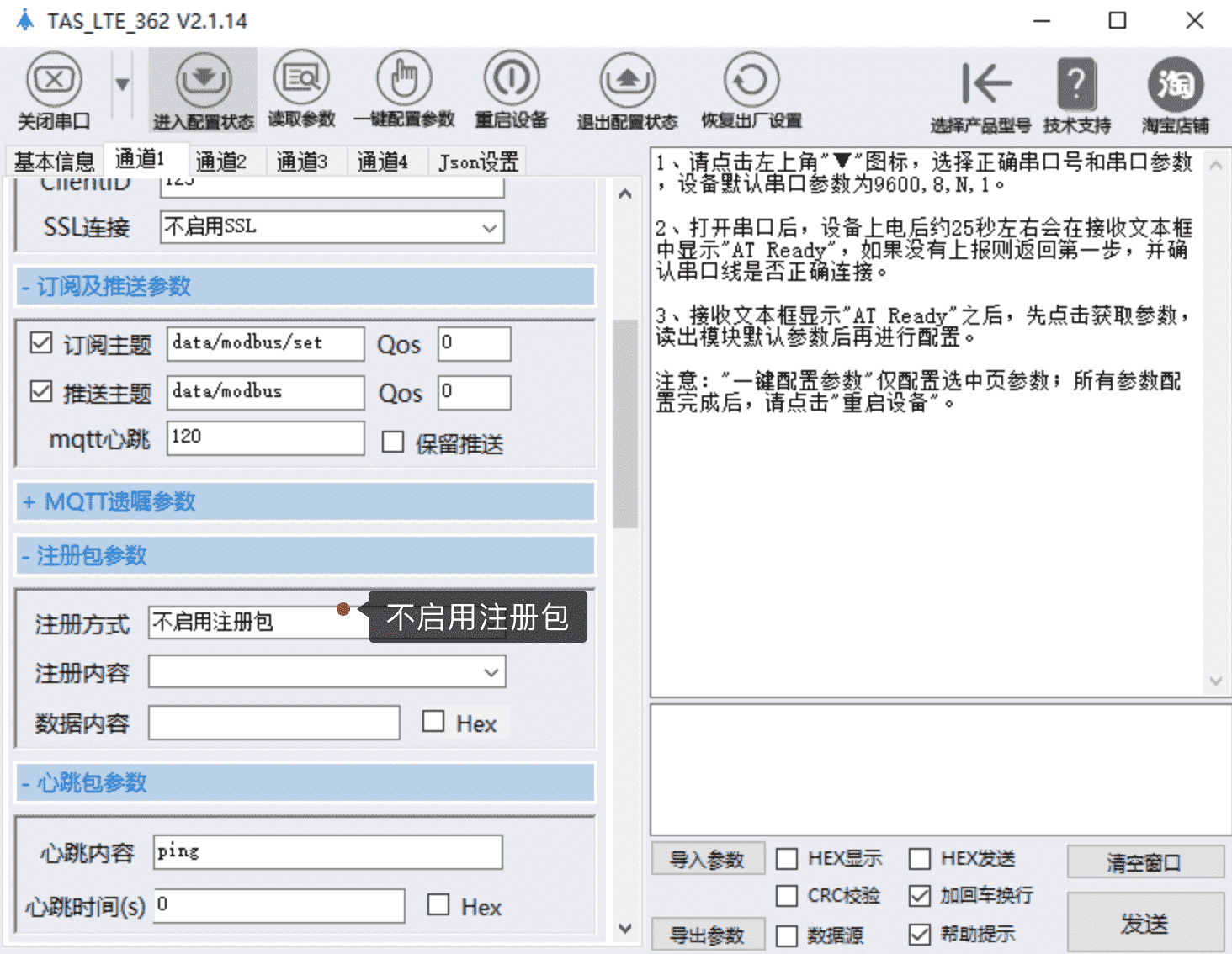Click the left panel scrollbar thumb
The height and width of the screenshot is (954, 1232).
(x=624, y=424)
